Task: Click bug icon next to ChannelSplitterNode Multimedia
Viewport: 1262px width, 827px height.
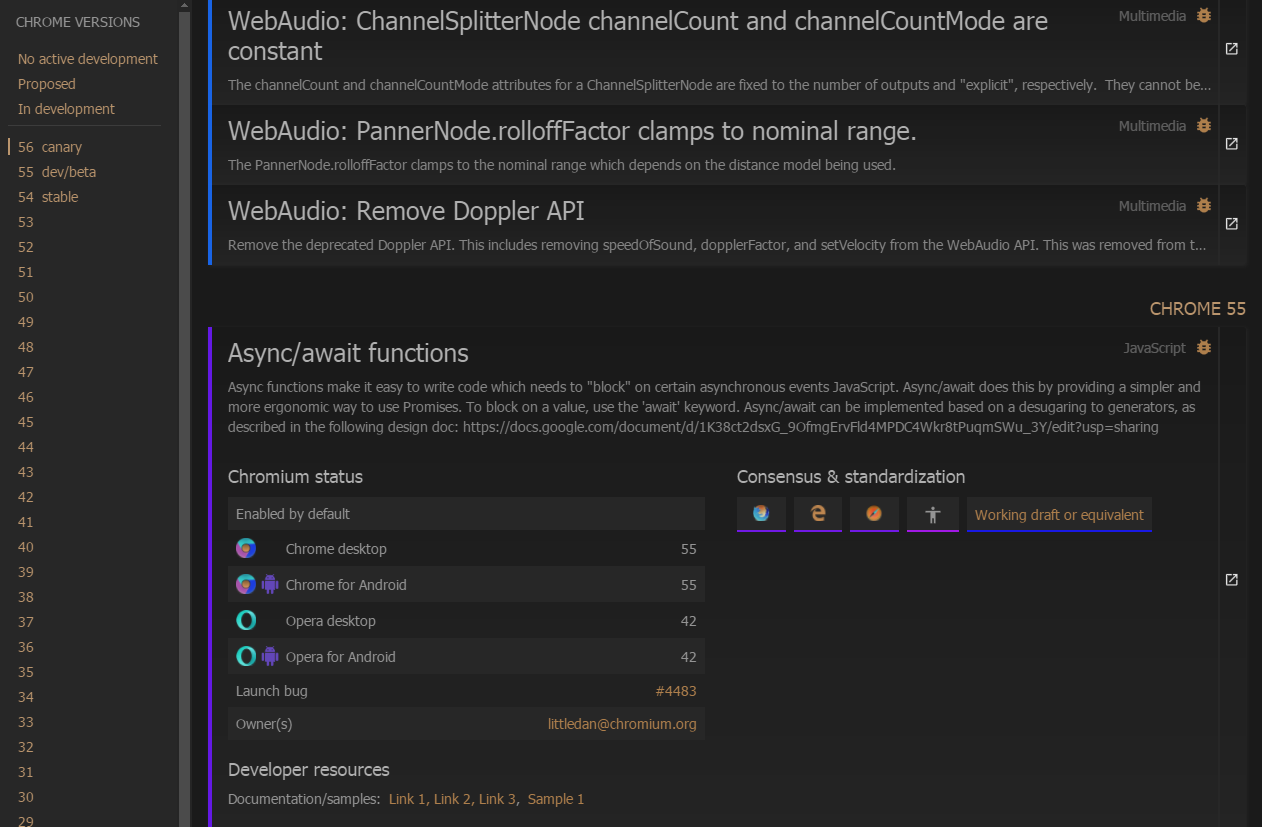Action: pyautogui.click(x=1204, y=16)
